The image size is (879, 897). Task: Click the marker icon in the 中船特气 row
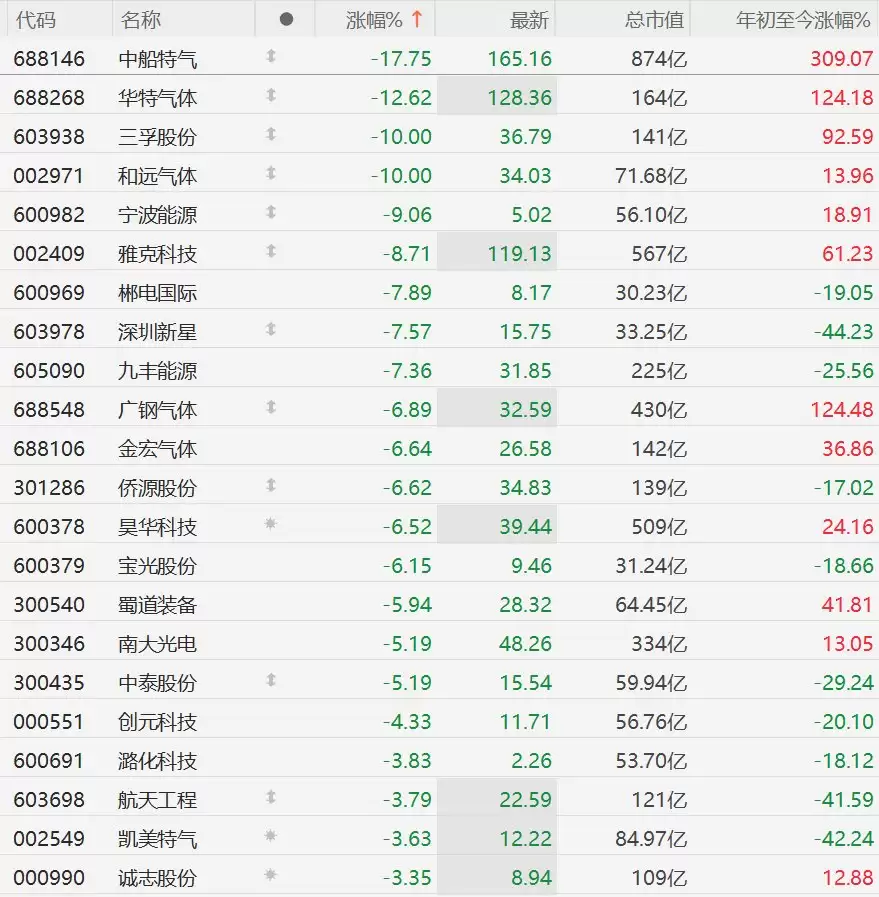pos(271,56)
